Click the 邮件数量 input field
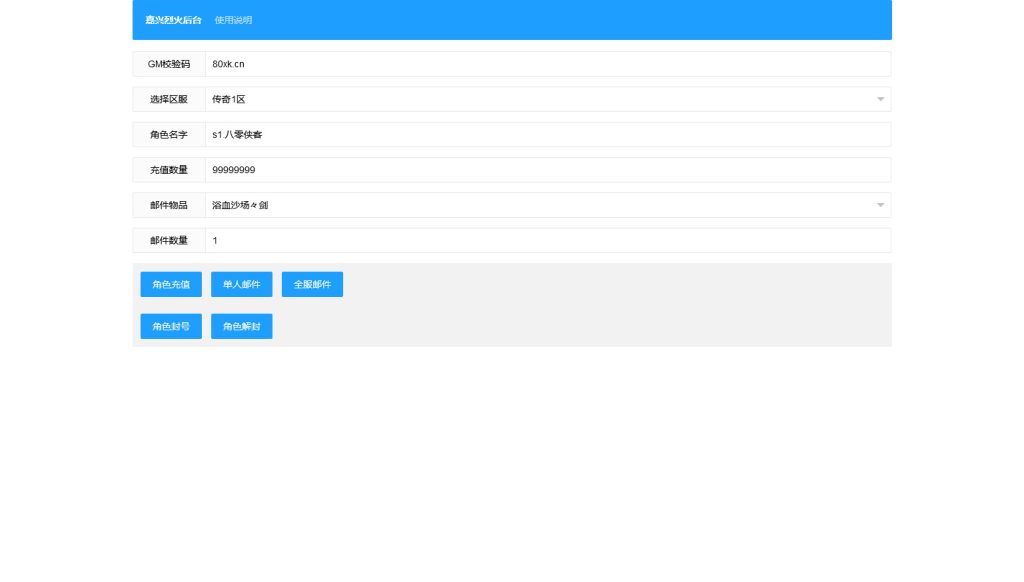Viewport: 1024px width, 582px height. (x=546, y=240)
